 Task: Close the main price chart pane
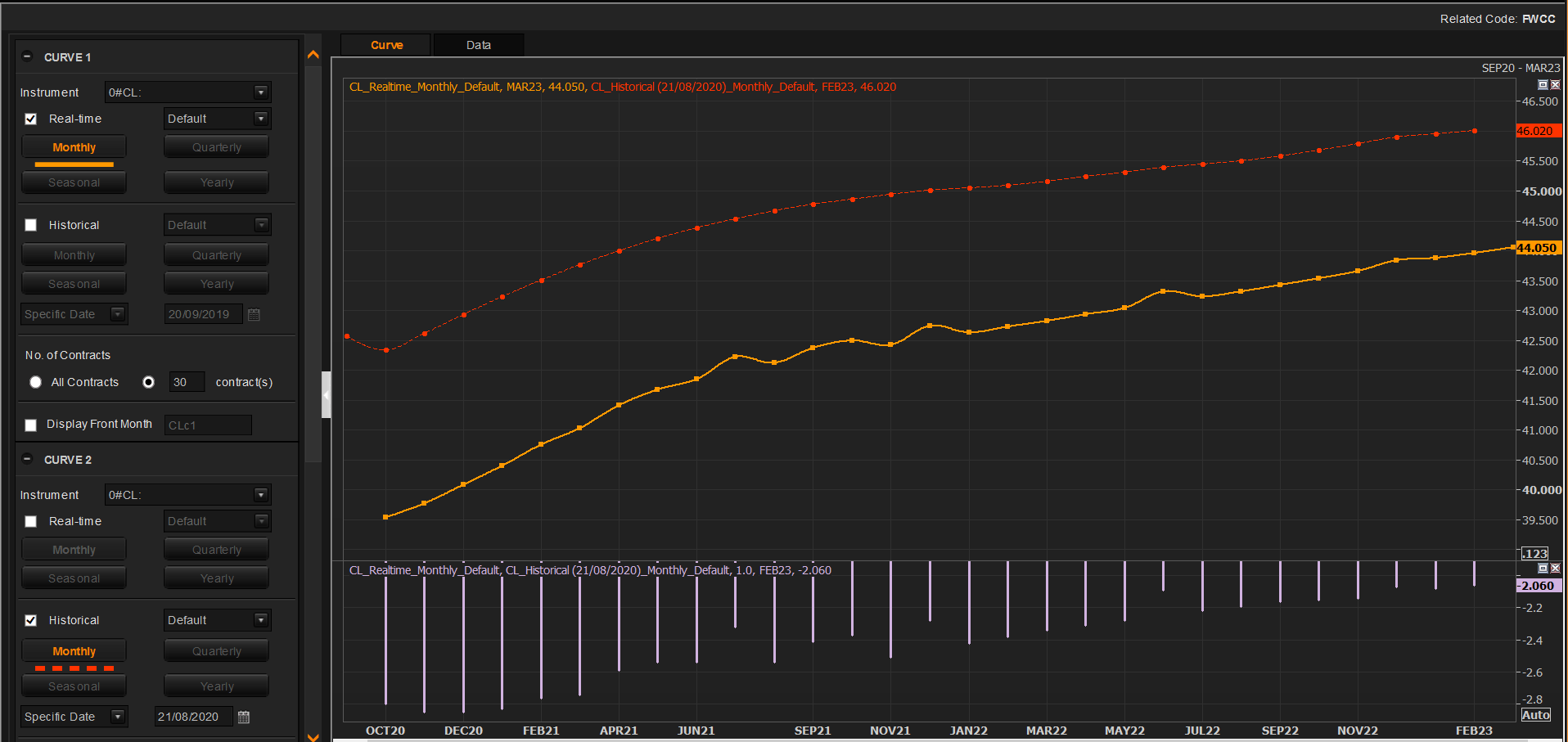click(x=1555, y=85)
